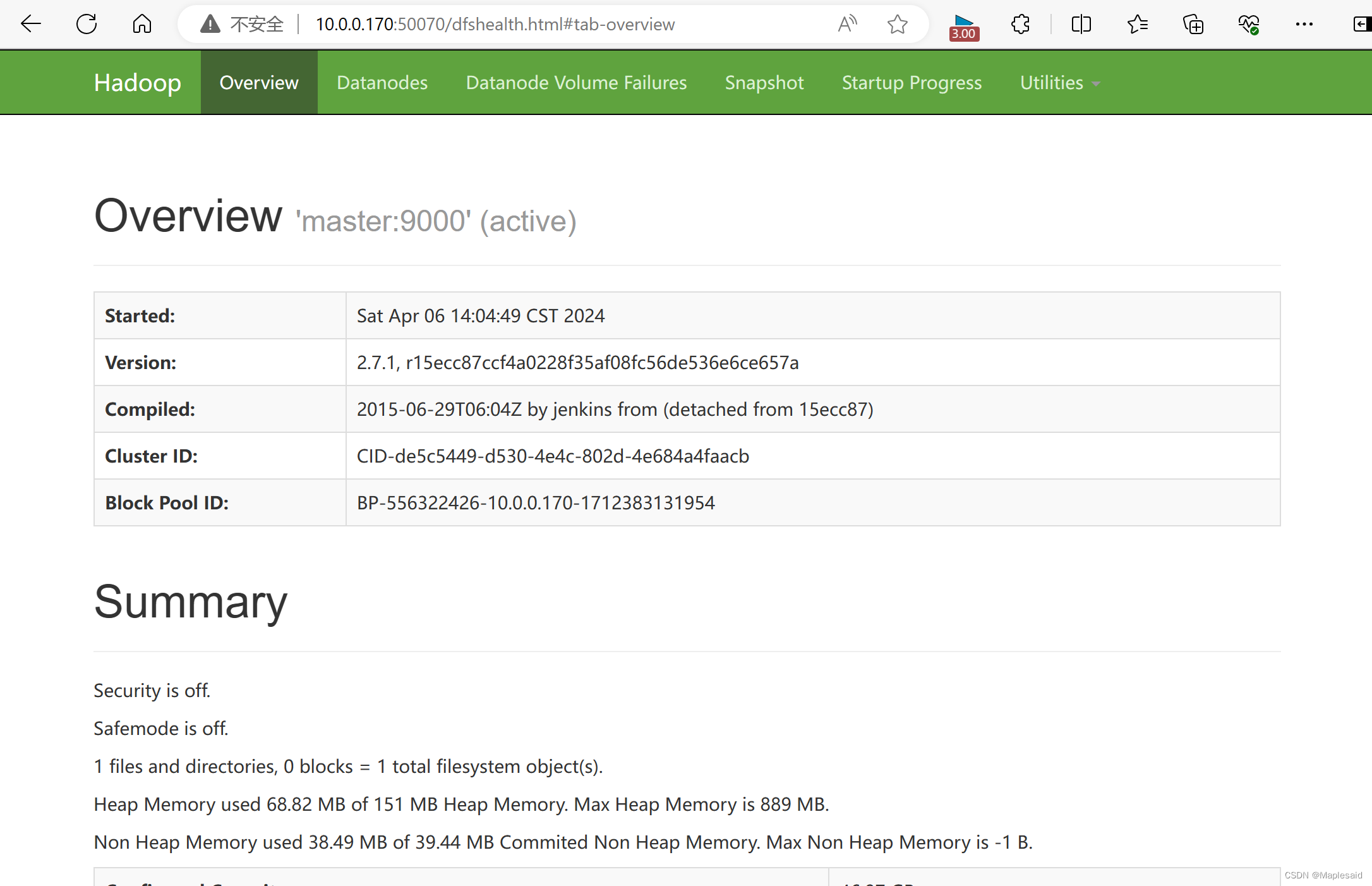The height and width of the screenshot is (886, 1372).
Task: Click the Block Pool ID value
Action: (536, 502)
